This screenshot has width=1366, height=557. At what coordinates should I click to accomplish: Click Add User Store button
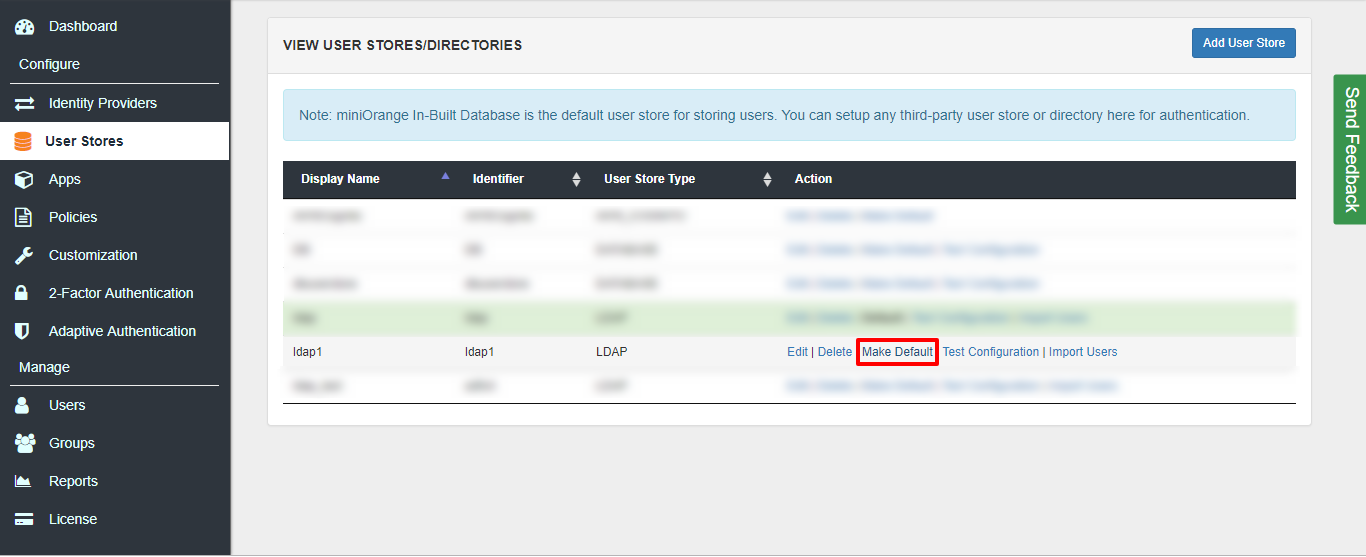1243,43
